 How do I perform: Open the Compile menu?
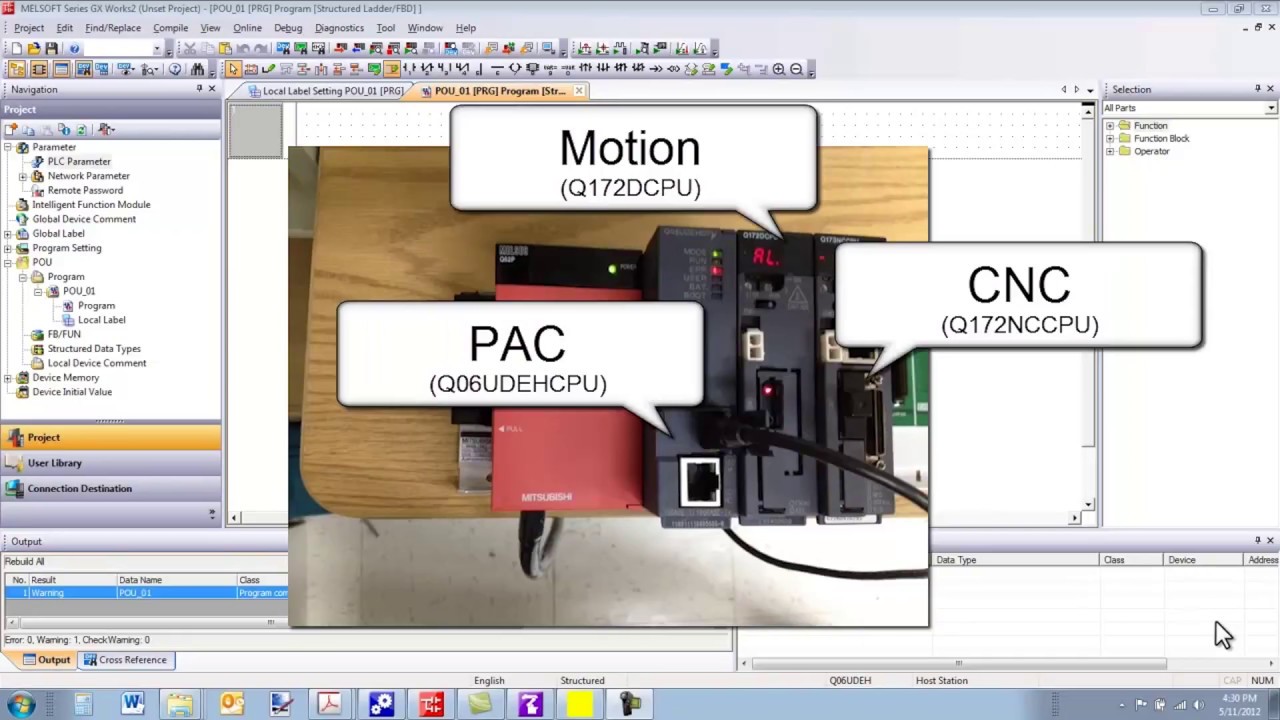tap(170, 28)
